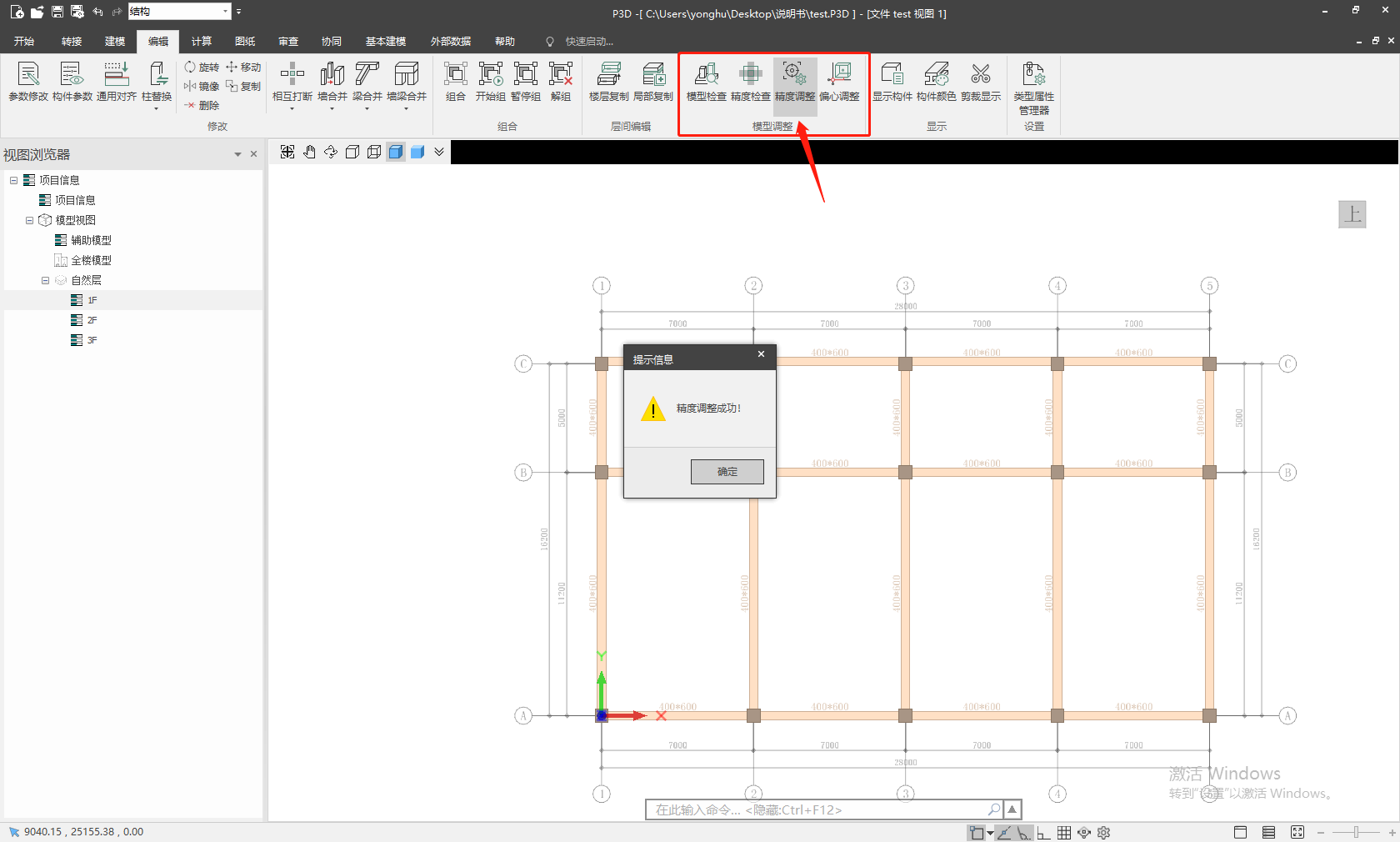The width and height of the screenshot is (1400, 842).
Task: Click the zoom slider handle in status bar
Action: click(1356, 833)
